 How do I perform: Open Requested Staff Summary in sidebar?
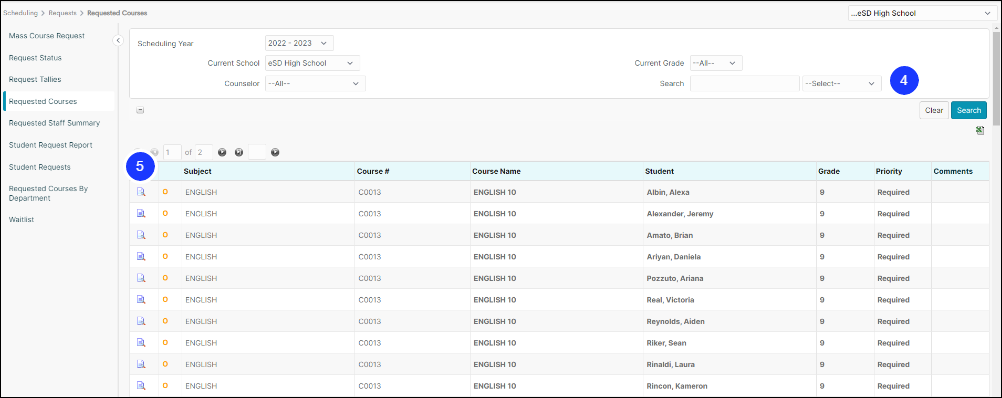54,123
